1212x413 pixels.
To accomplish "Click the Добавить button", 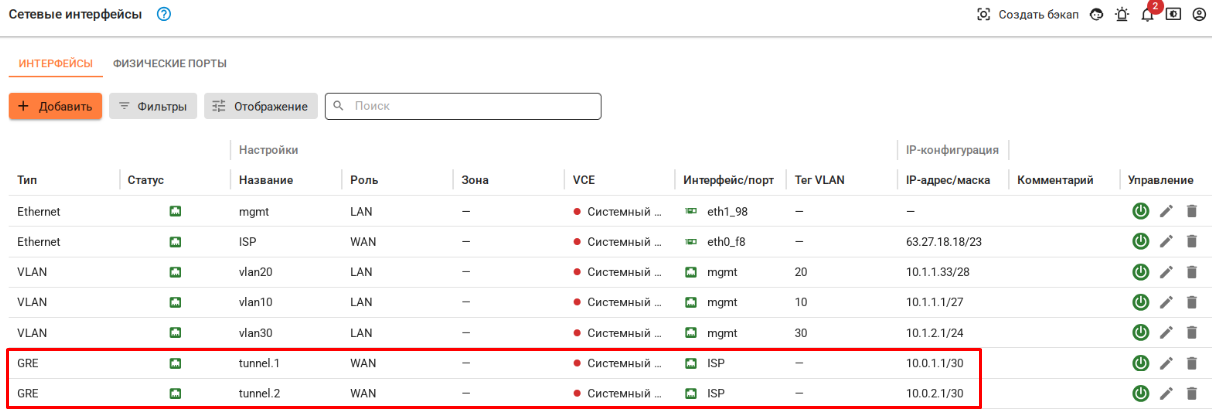I will tap(55, 106).
